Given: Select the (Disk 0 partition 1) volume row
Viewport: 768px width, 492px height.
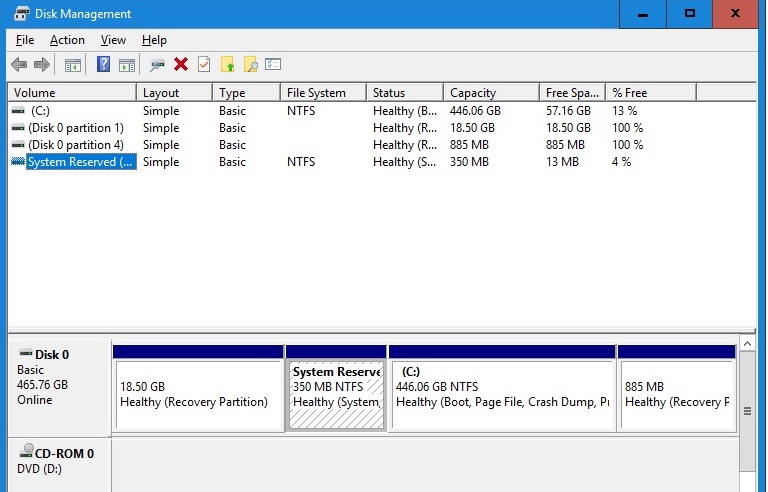Looking at the screenshot, I should pyautogui.click(x=76, y=128).
